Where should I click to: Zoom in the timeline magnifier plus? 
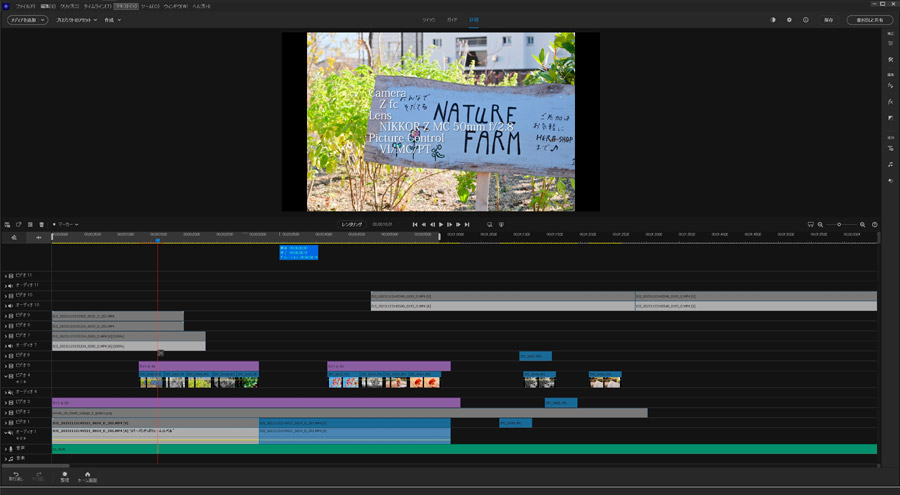pyautogui.click(x=862, y=225)
